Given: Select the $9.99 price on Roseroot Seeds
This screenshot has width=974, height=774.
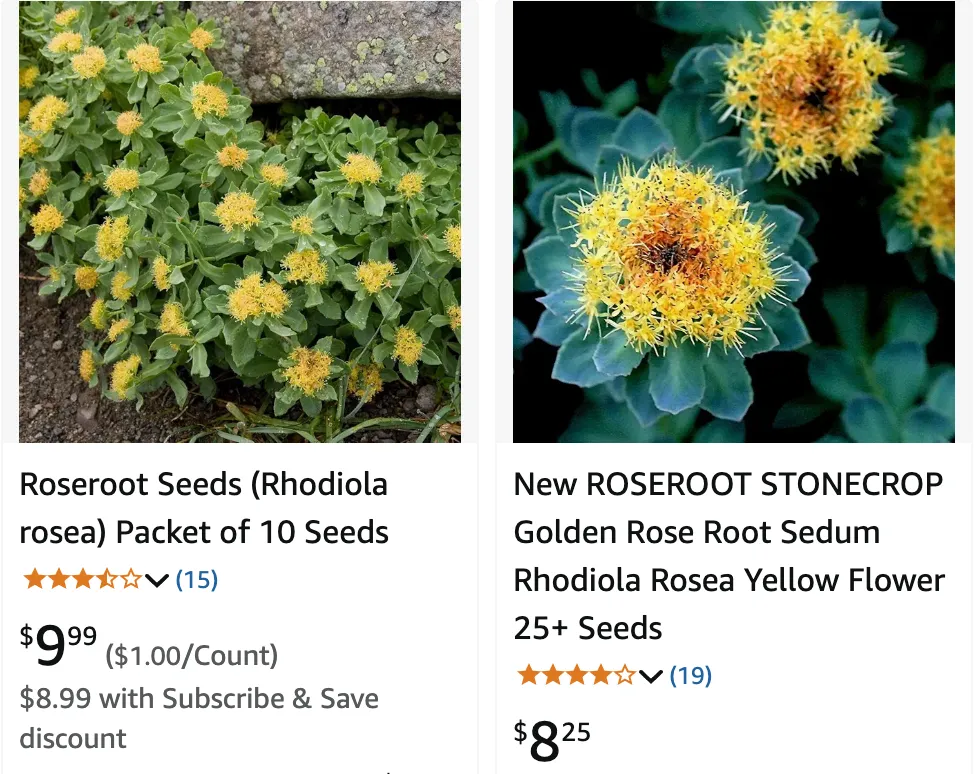Looking at the screenshot, I should pyautogui.click(x=59, y=647).
